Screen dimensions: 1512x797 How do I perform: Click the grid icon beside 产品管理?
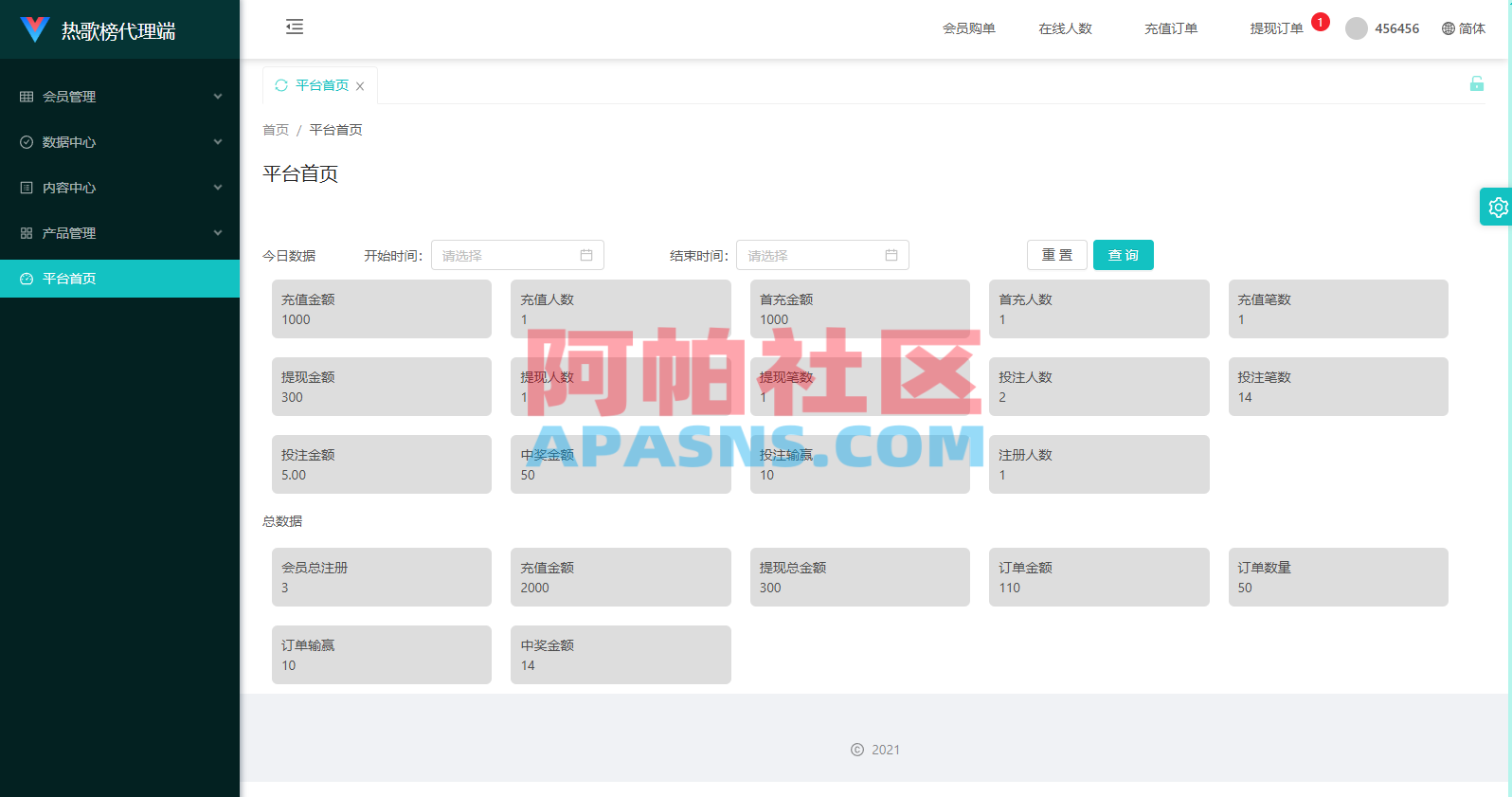[27, 233]
